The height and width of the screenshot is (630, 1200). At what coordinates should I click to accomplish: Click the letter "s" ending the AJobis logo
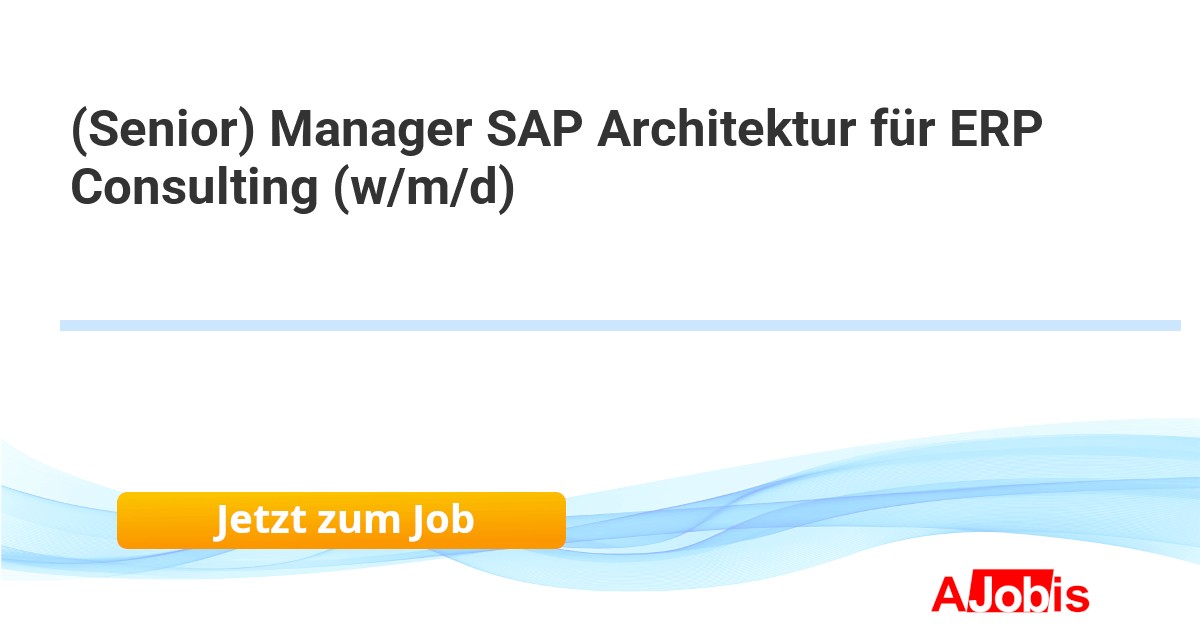click(x=1076, y=596)
